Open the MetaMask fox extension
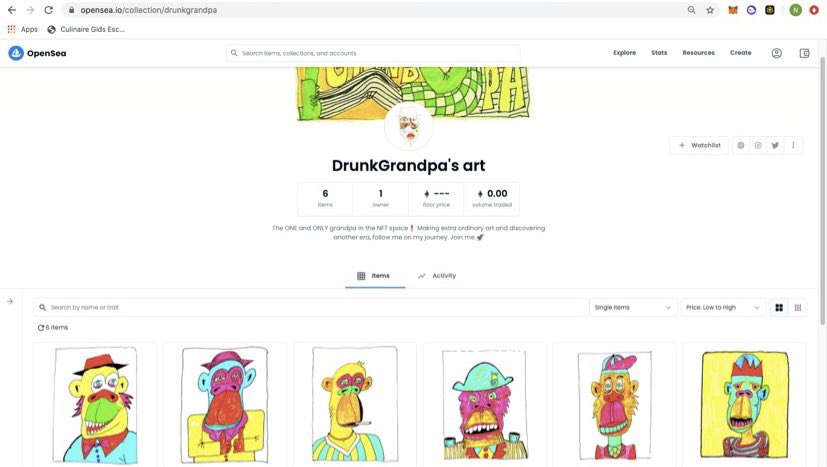827x467 pixels. click(x=733, y=10)
